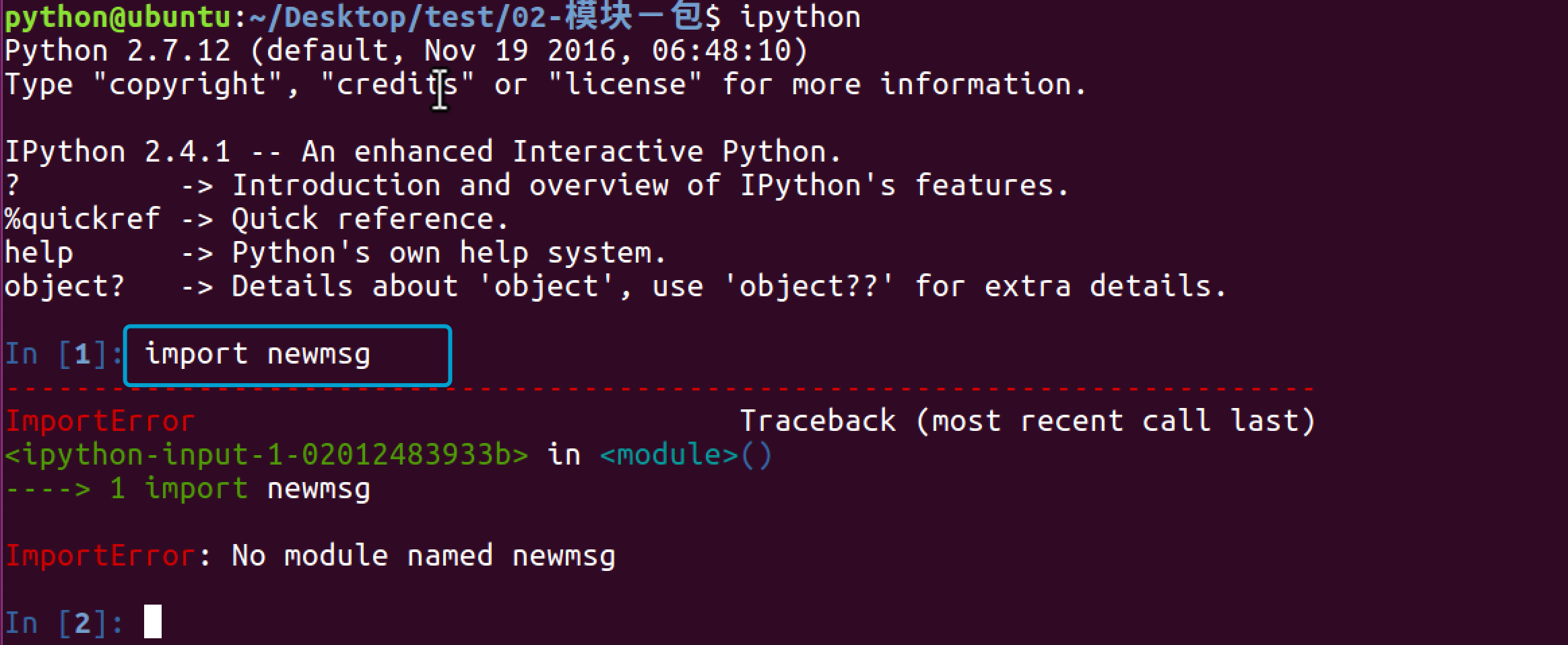
Task: Click the green "ipython-input-1-02012483933b" reference
Action: pyautogui.click(x=266, y=455)
